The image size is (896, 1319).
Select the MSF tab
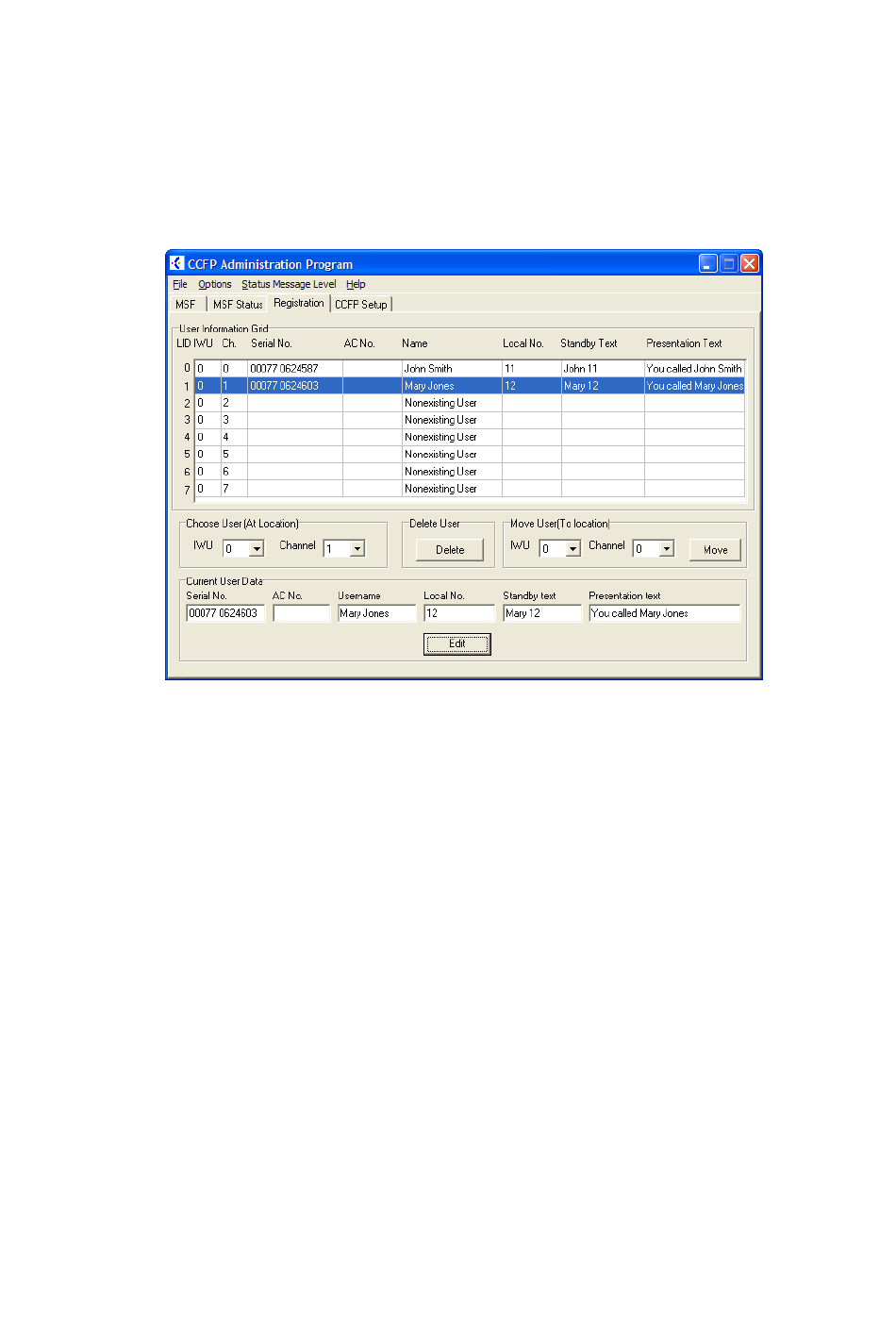185,305
